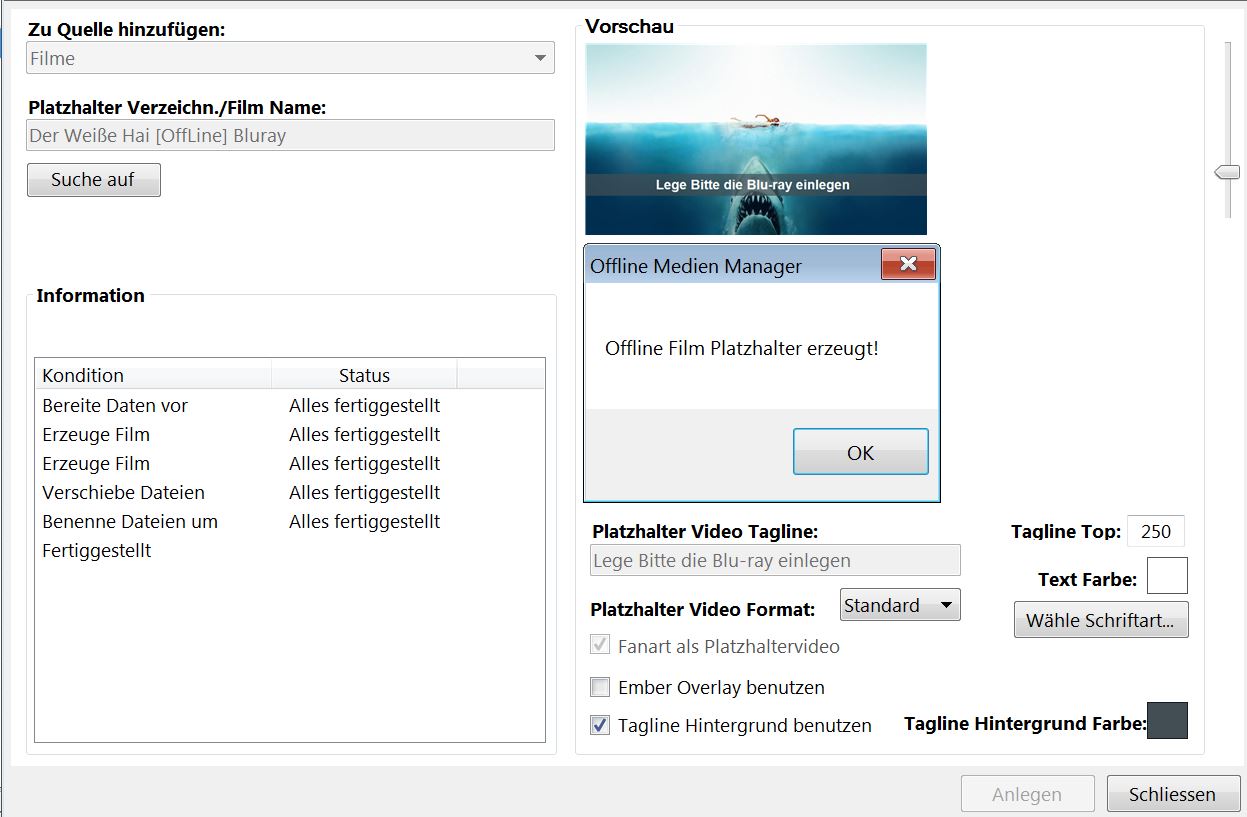Viewport: 1247px width, 817px height.
Task: Click the Anlegen button
Action: pyautogui.click(x=1027, y=794)
